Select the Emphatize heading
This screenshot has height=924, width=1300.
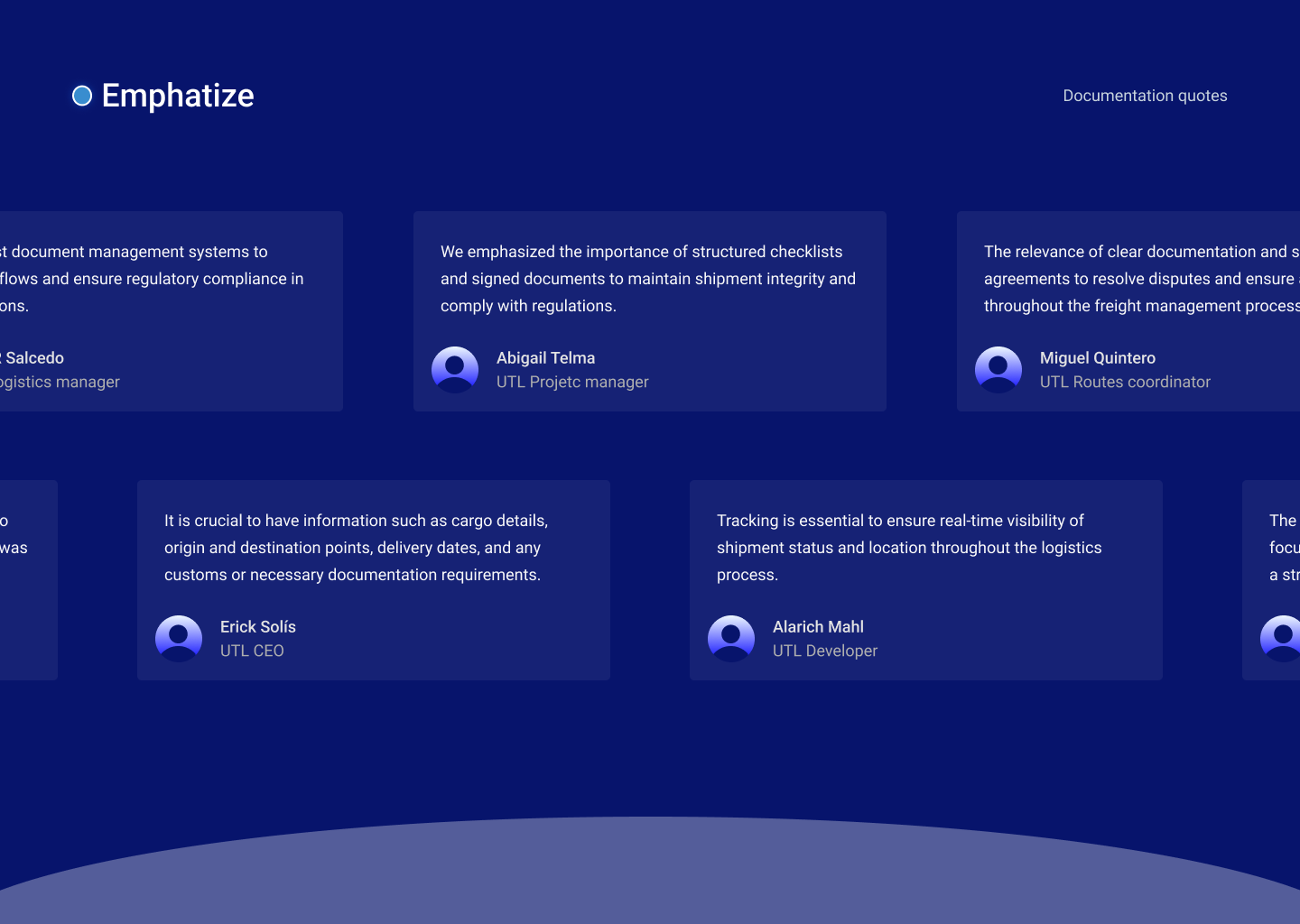coord(178,96)
